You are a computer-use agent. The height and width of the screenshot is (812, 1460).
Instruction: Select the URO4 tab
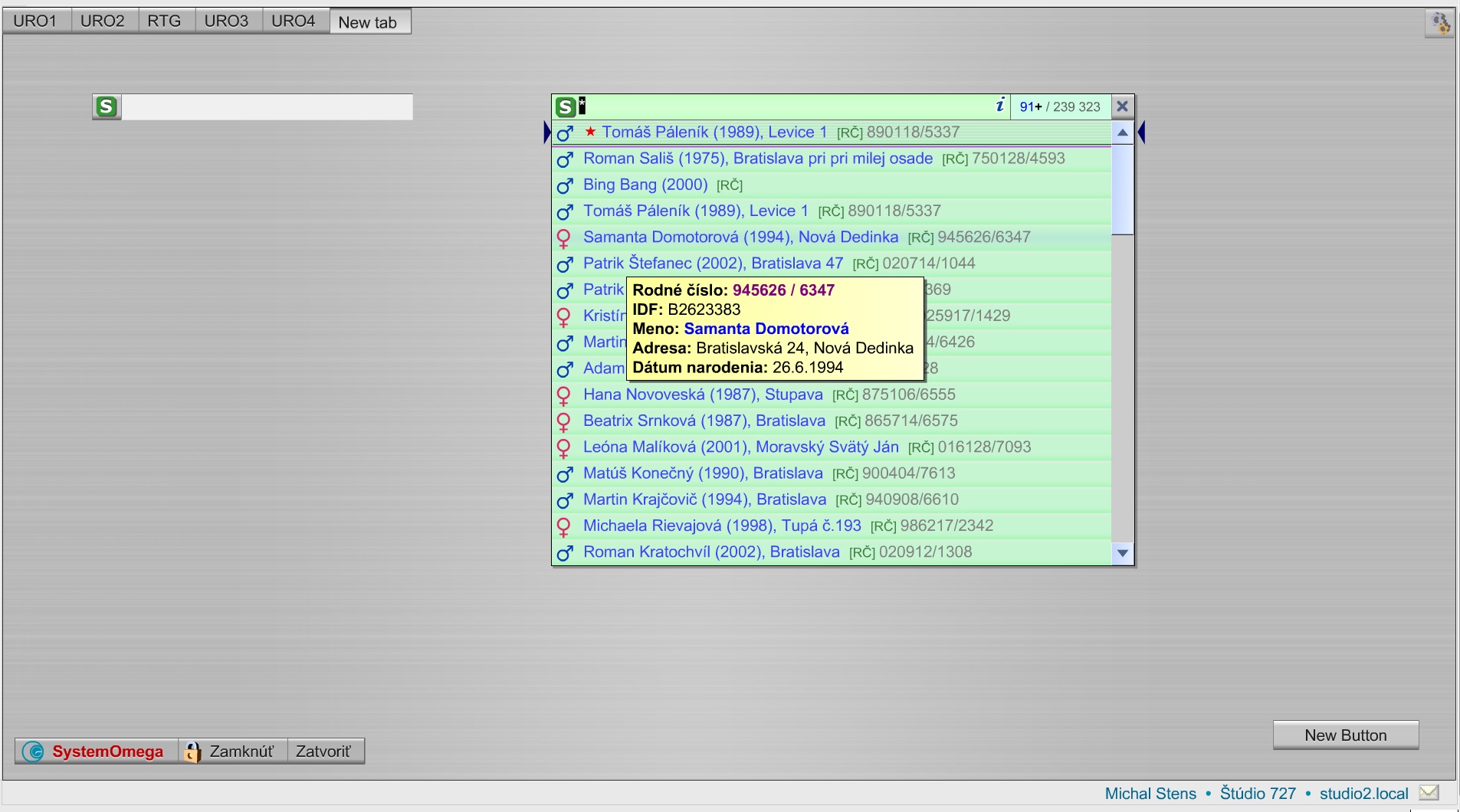[294, 21]
